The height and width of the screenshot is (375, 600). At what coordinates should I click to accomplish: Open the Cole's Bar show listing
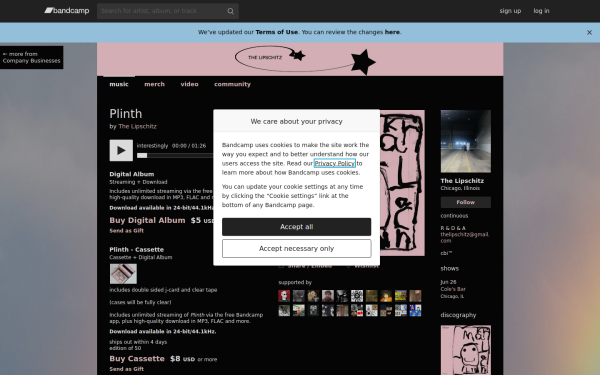[453, 289]
